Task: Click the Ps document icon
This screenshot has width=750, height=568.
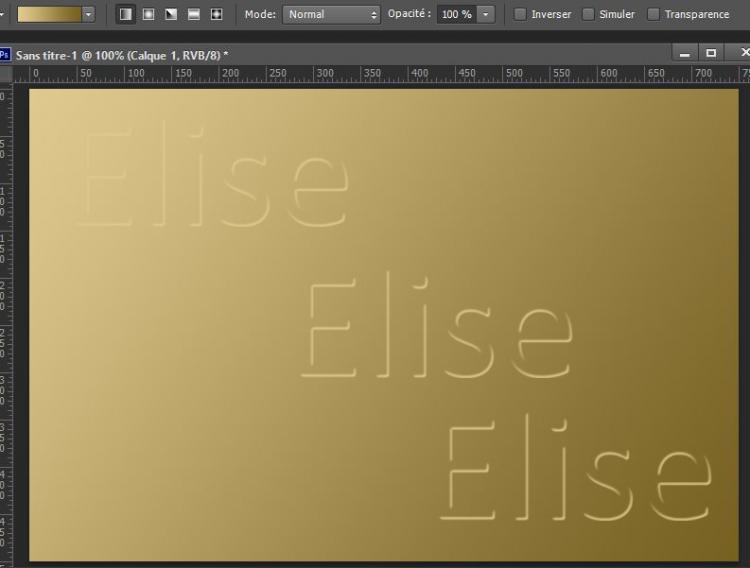Action: [x=5, y=54]
